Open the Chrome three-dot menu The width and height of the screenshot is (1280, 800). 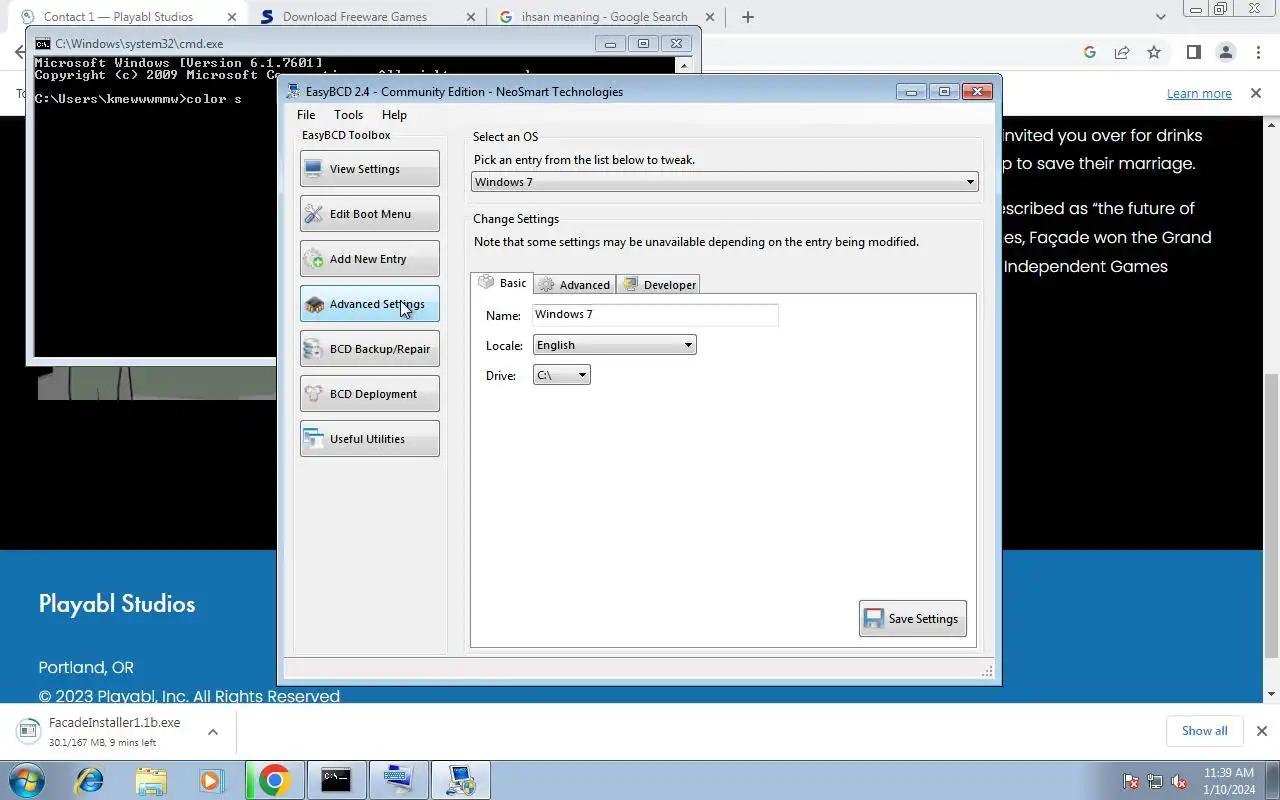click(1258, 52)
